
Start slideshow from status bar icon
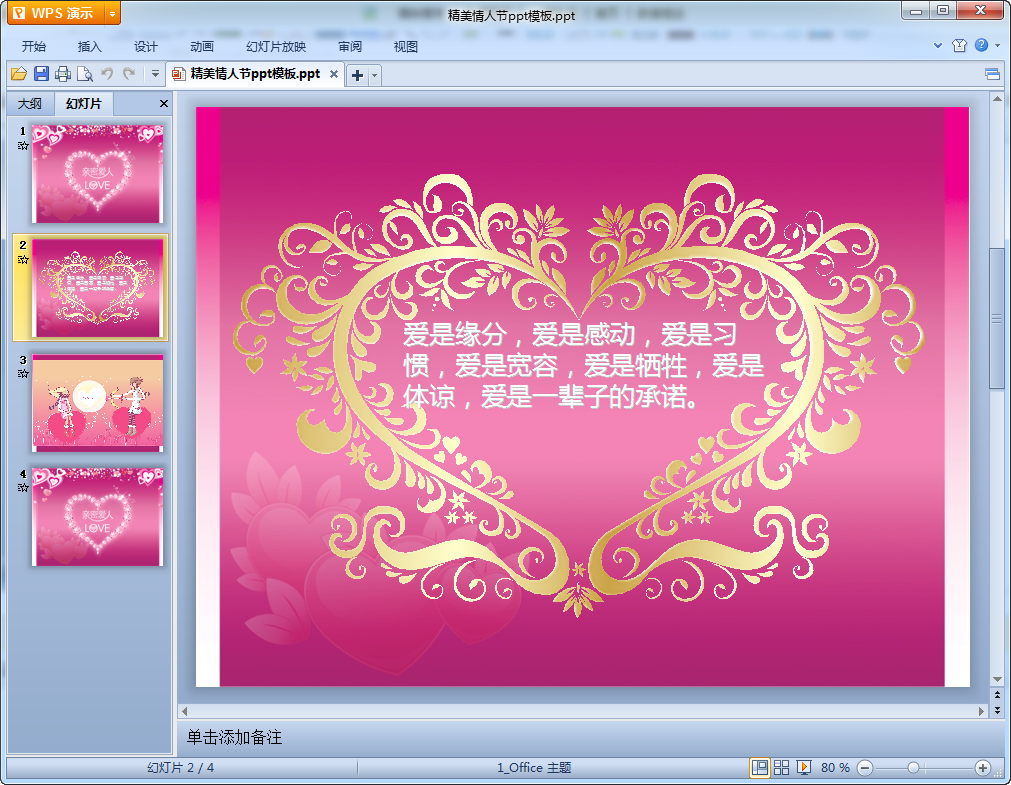[x=803, y=768]
